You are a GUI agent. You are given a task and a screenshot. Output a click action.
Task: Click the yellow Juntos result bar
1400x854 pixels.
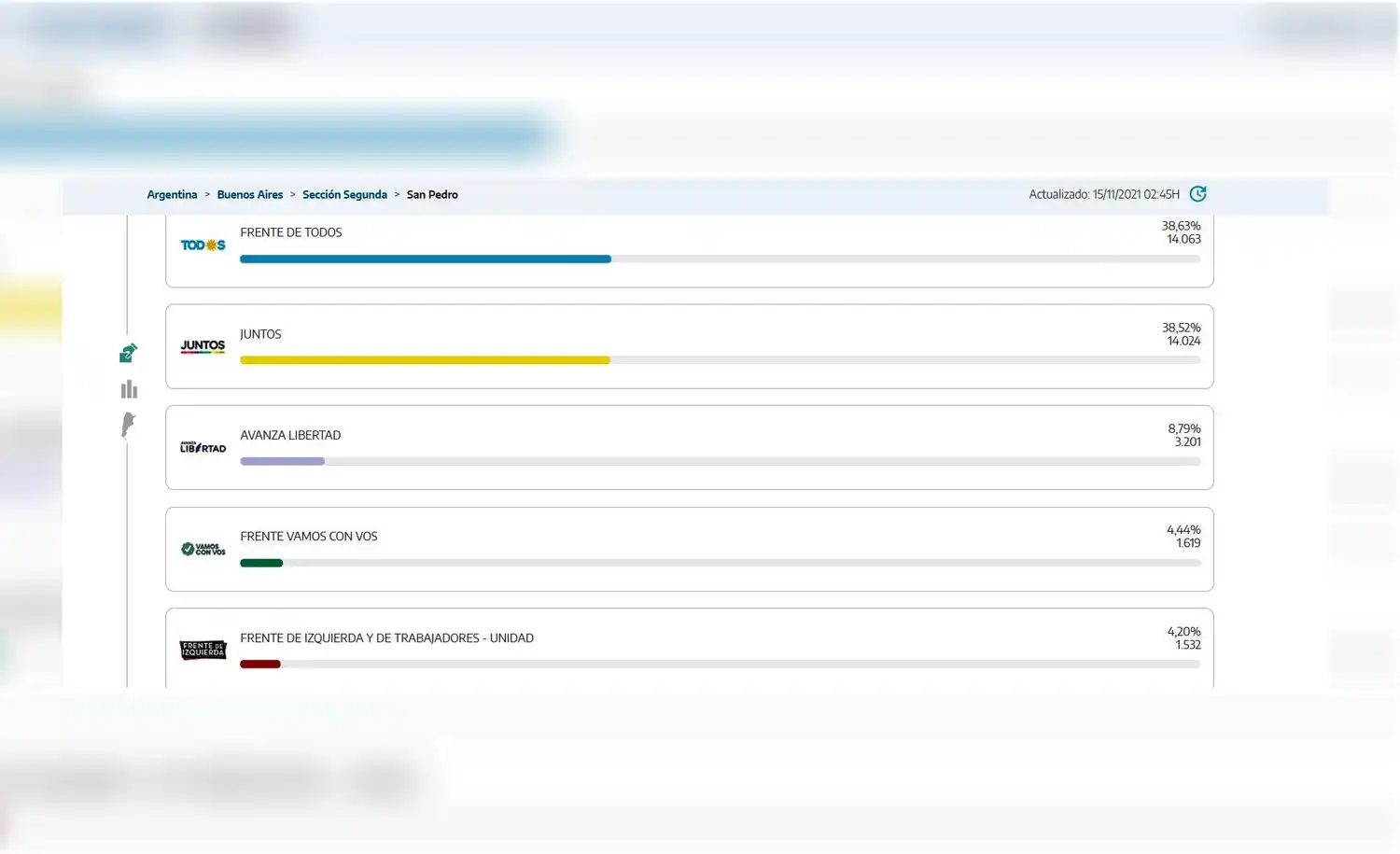[425, 360]
